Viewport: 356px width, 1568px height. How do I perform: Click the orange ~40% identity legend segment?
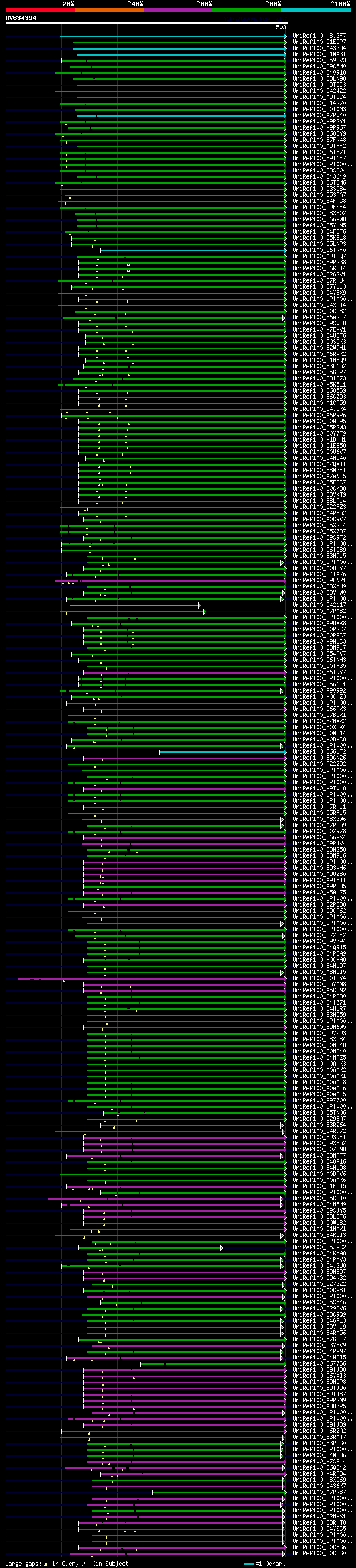pos(109,10)
